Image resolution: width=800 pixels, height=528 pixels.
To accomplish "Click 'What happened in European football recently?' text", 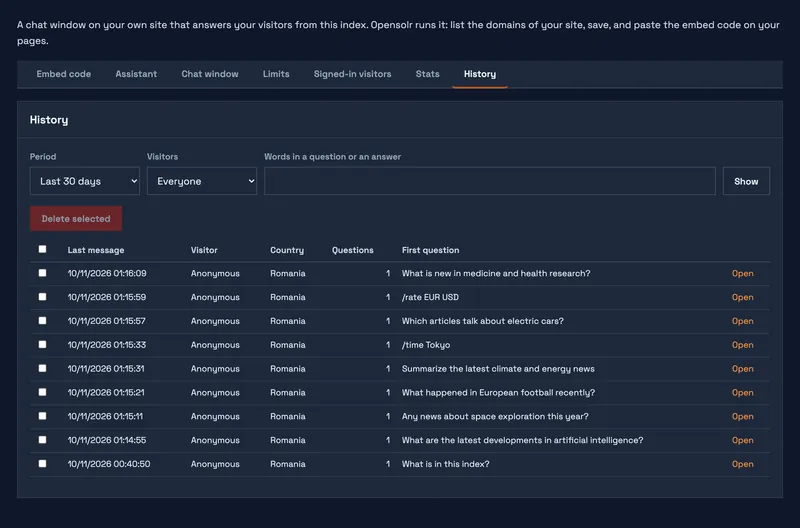I will click(x=498, y=393).
